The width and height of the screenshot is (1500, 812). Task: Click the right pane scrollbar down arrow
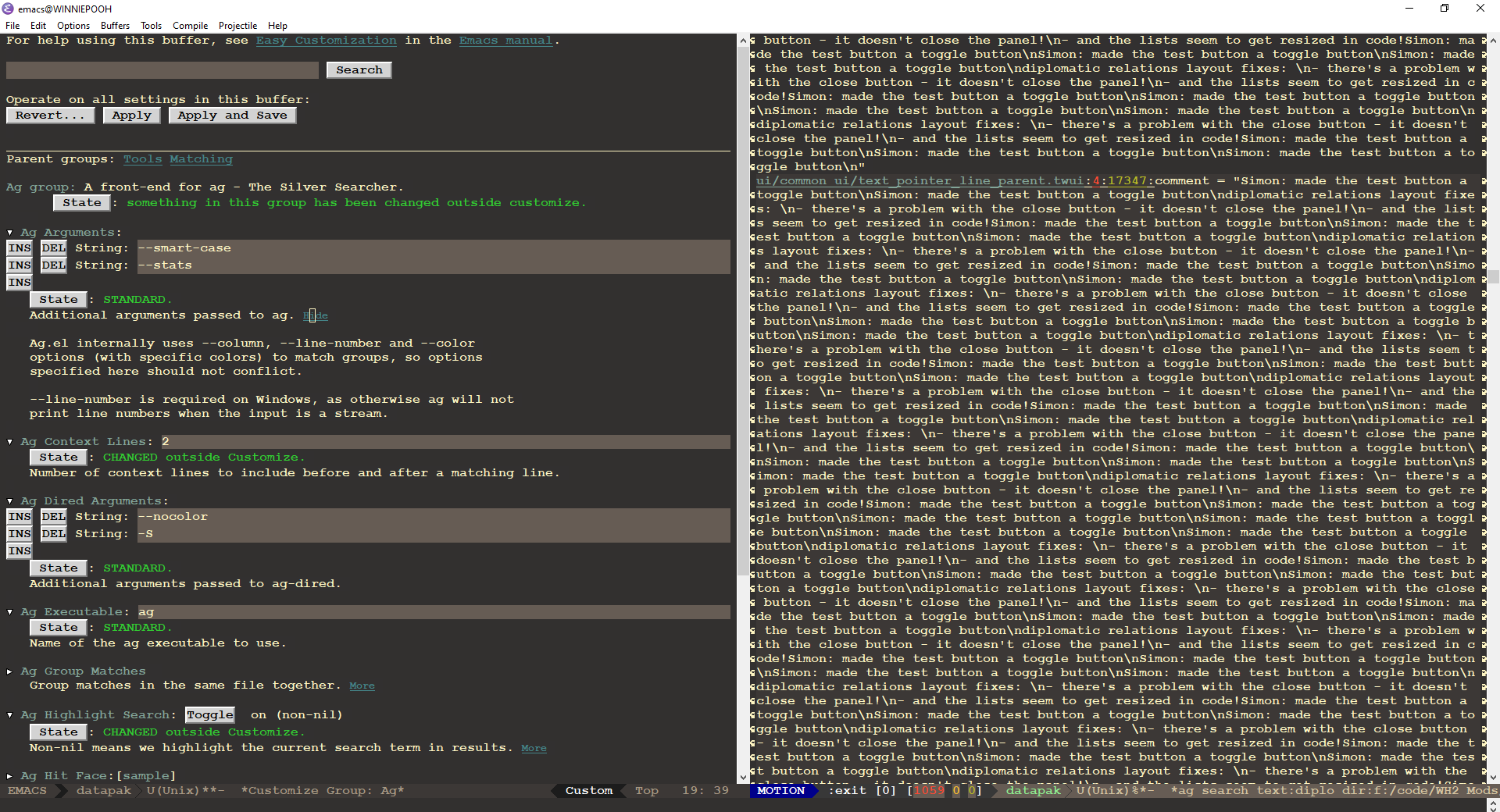pyautogui.click(x=1493, y=777)
